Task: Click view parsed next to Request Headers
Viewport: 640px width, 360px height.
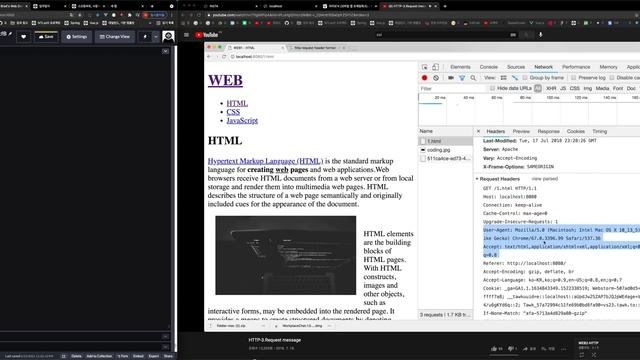Action: 544,179
